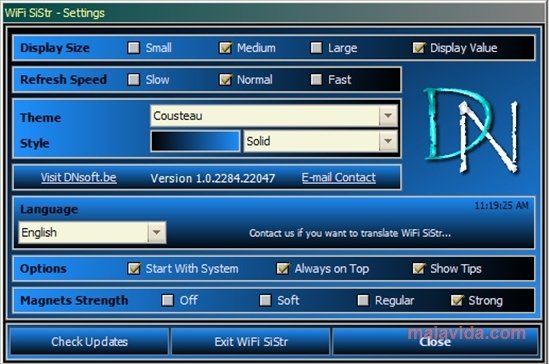Open the Language dropdown showing English
The image size is (549, 364).
tap(92, 232)
